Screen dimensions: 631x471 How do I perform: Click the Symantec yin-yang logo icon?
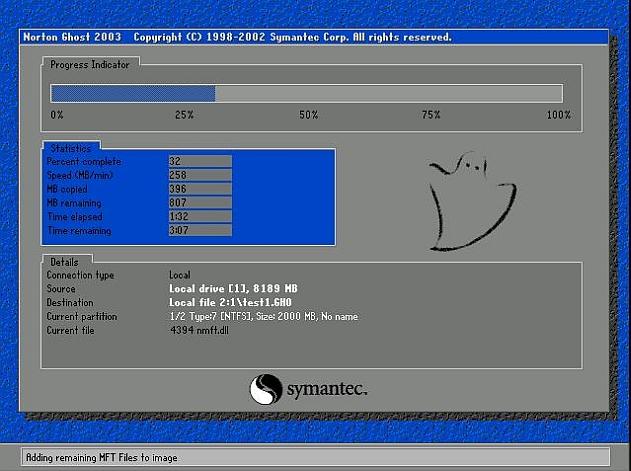tap(266, 389)
